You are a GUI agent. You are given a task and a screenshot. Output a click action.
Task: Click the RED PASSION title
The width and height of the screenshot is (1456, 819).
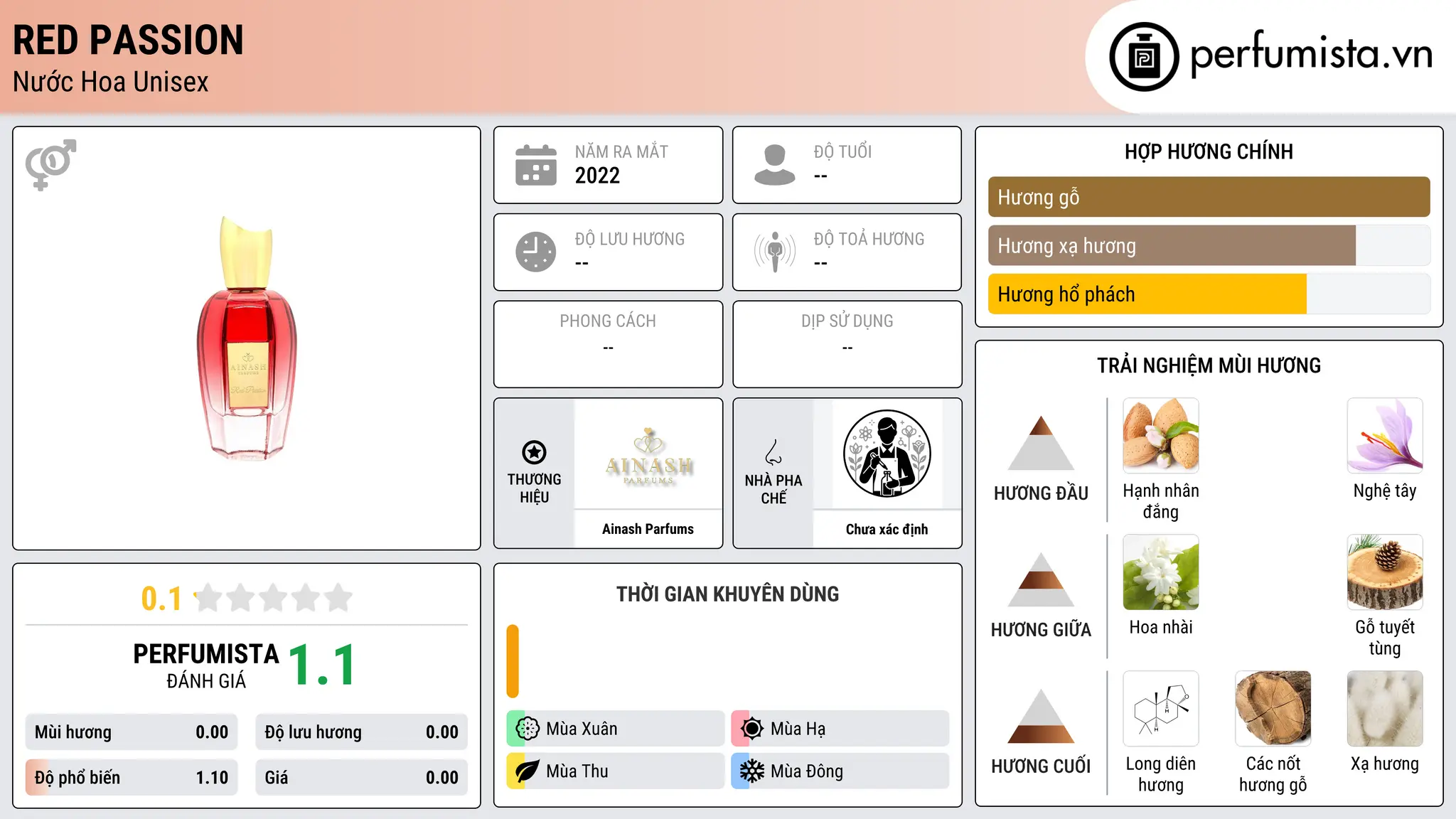[129, 40]
